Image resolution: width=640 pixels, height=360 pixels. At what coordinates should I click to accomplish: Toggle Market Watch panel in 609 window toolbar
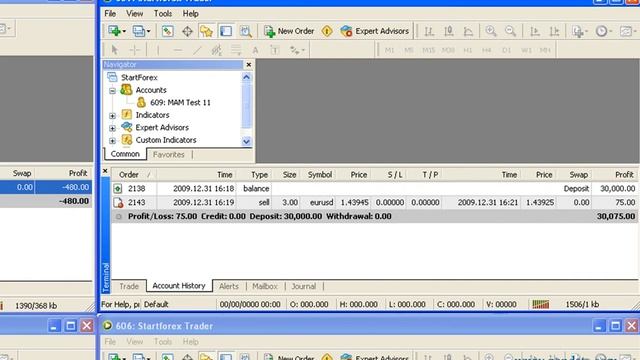pyautogui.click(x=167, y=31)
